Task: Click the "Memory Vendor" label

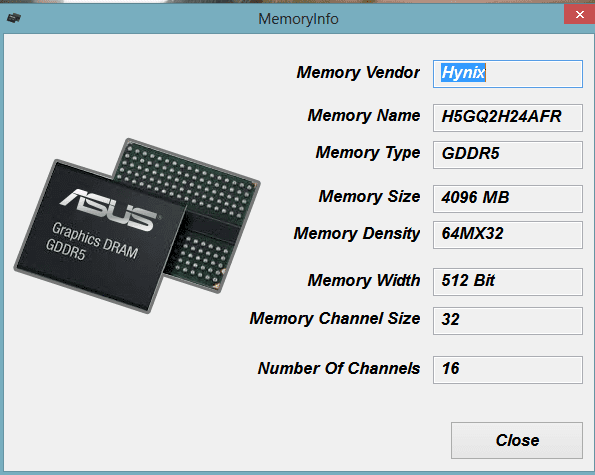Action: click(x=358, y=72)
